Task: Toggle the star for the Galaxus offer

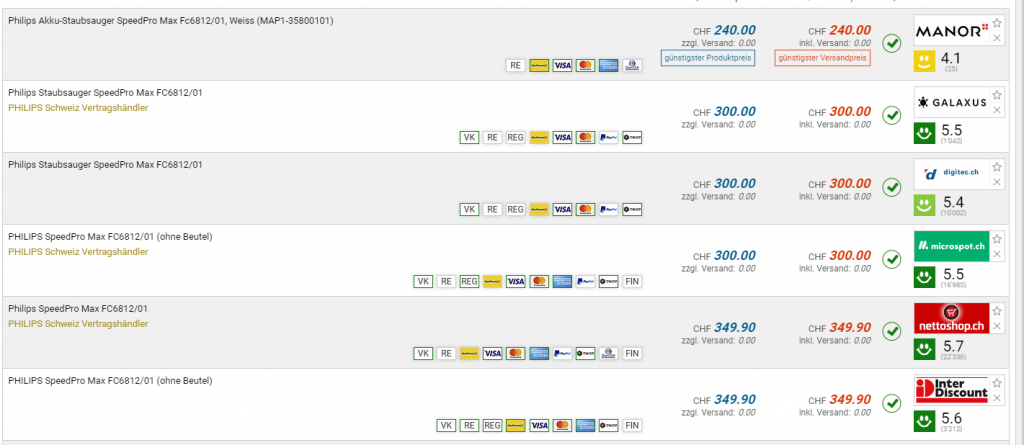Action: click(x=996, y=95)
